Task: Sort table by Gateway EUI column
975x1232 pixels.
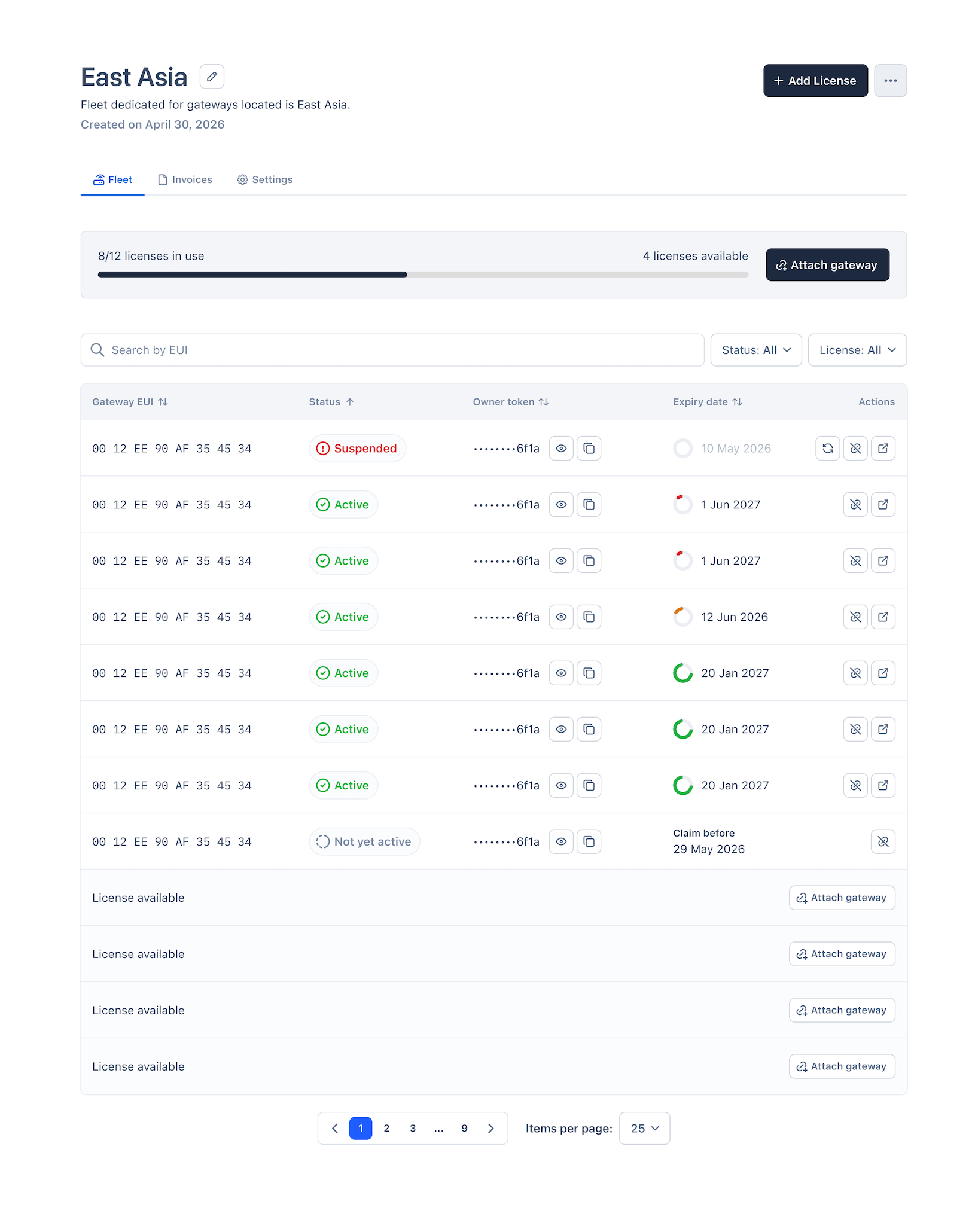Action: (130, 402)
